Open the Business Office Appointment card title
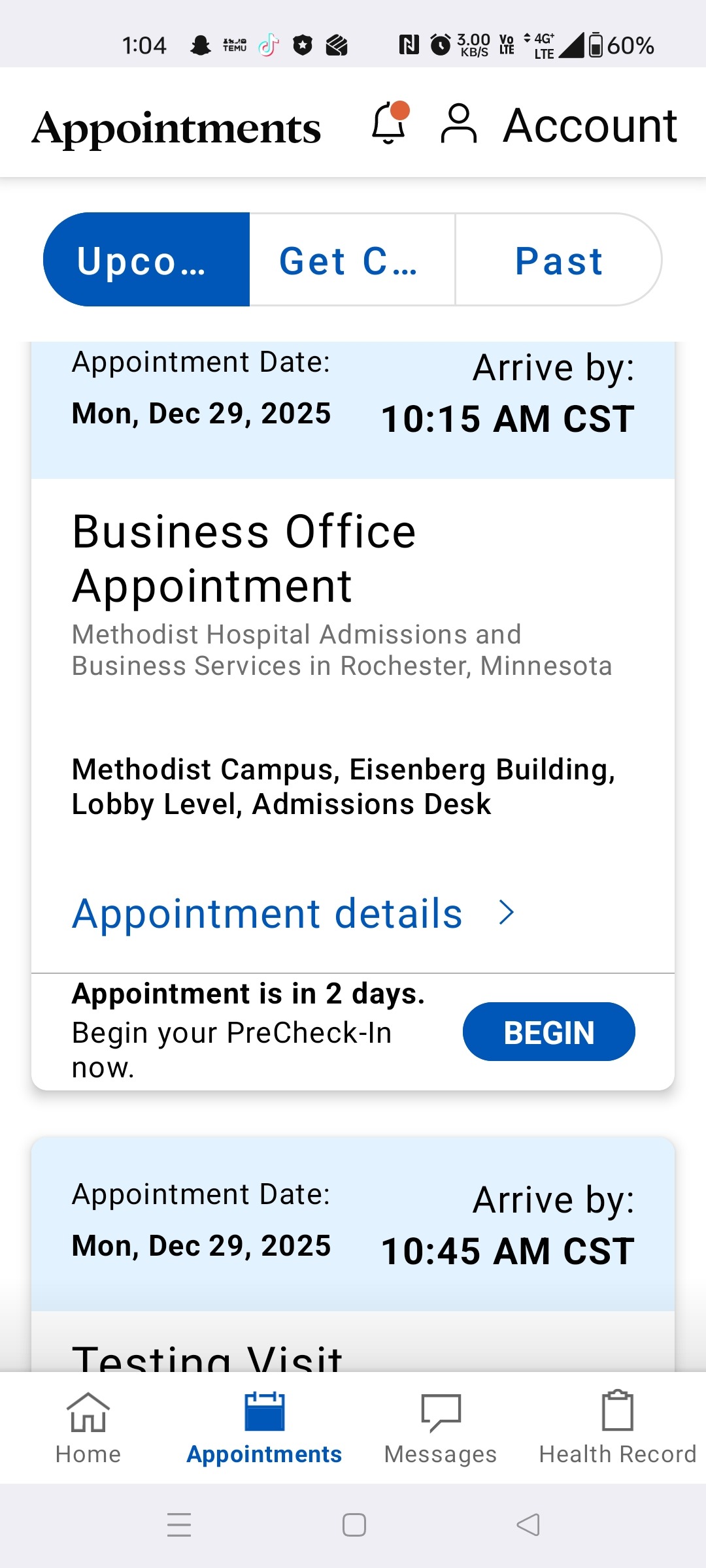Viewport: 706px width, 1568px height. 244,558
